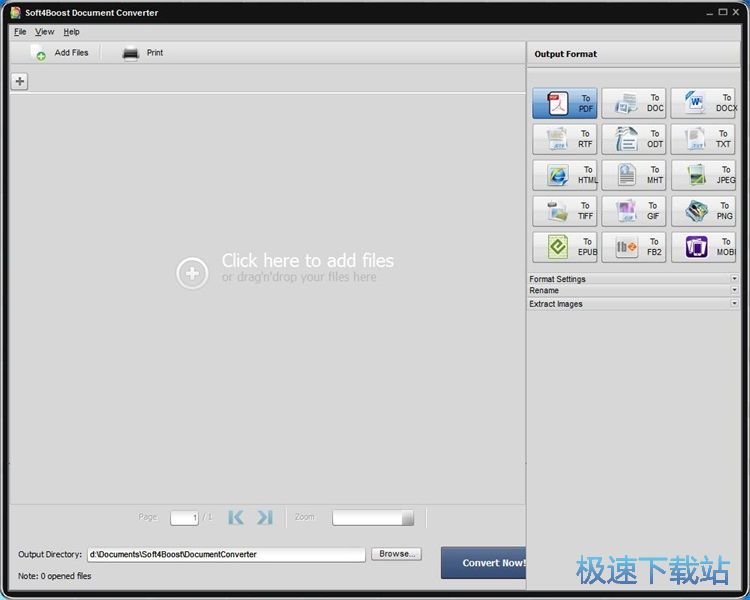Start conversion with Convert Now!
This screenshot has height=600, width=750.
click(483, 563)
